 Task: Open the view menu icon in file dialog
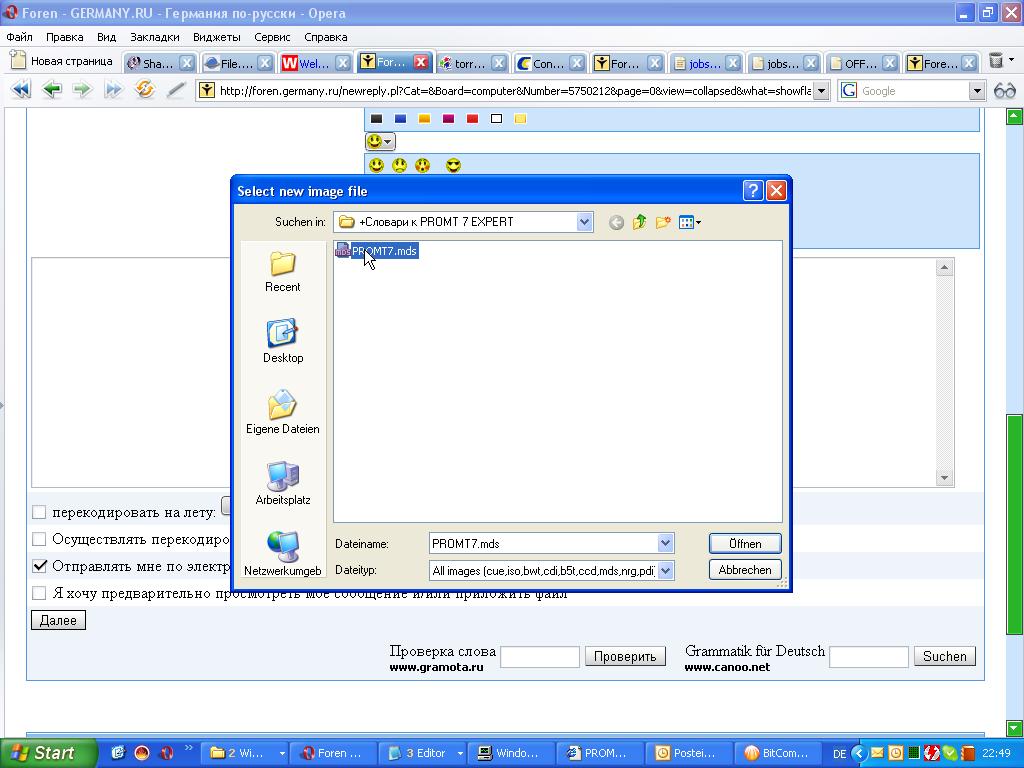point(689,223)
